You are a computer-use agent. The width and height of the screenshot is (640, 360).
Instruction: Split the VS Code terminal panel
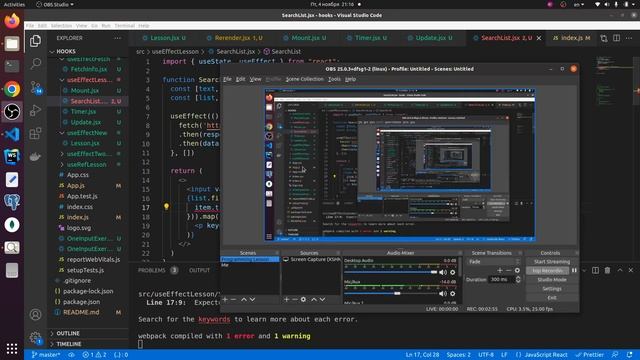tap(596, 270)
